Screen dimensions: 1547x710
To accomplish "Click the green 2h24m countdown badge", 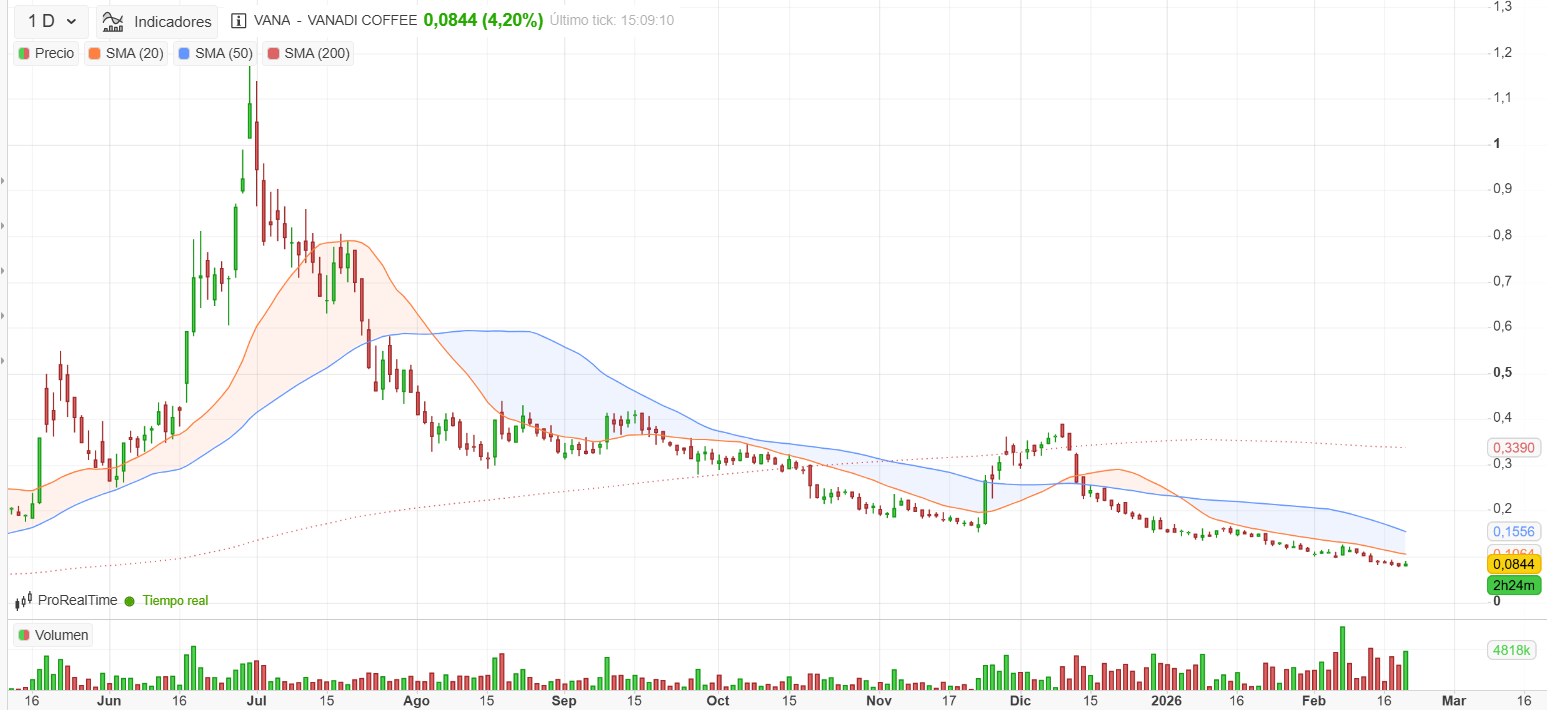I will point(1513,585).
